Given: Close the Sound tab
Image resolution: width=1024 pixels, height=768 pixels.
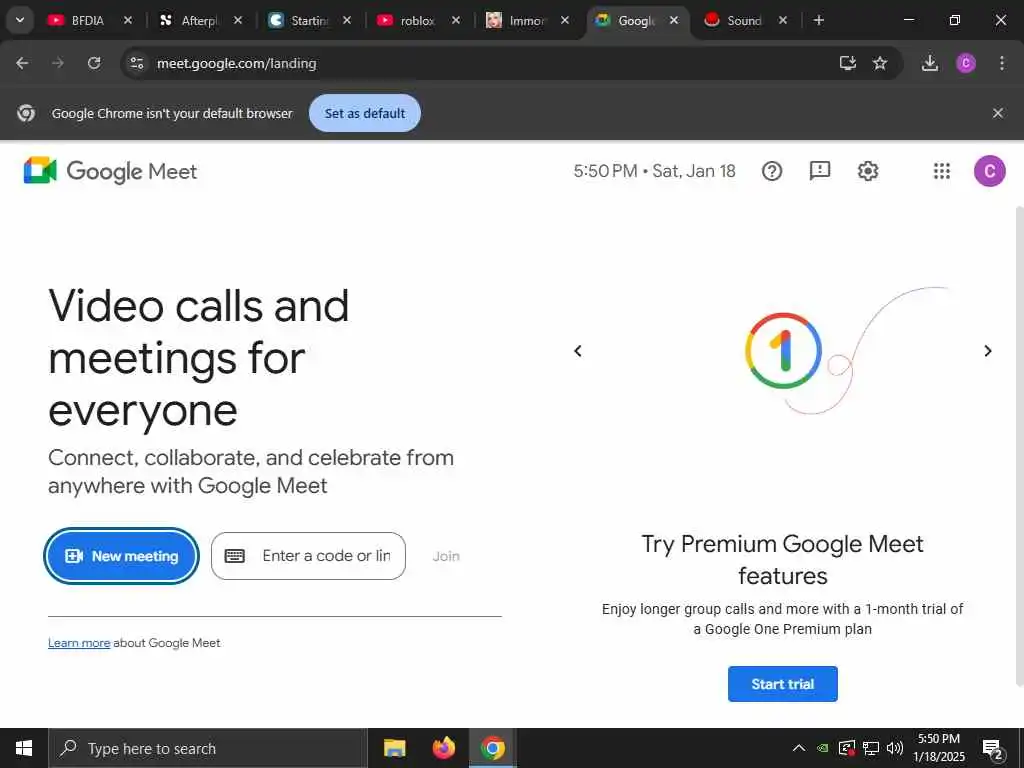Looking at the screenshot, I should (x=782, y=20).
